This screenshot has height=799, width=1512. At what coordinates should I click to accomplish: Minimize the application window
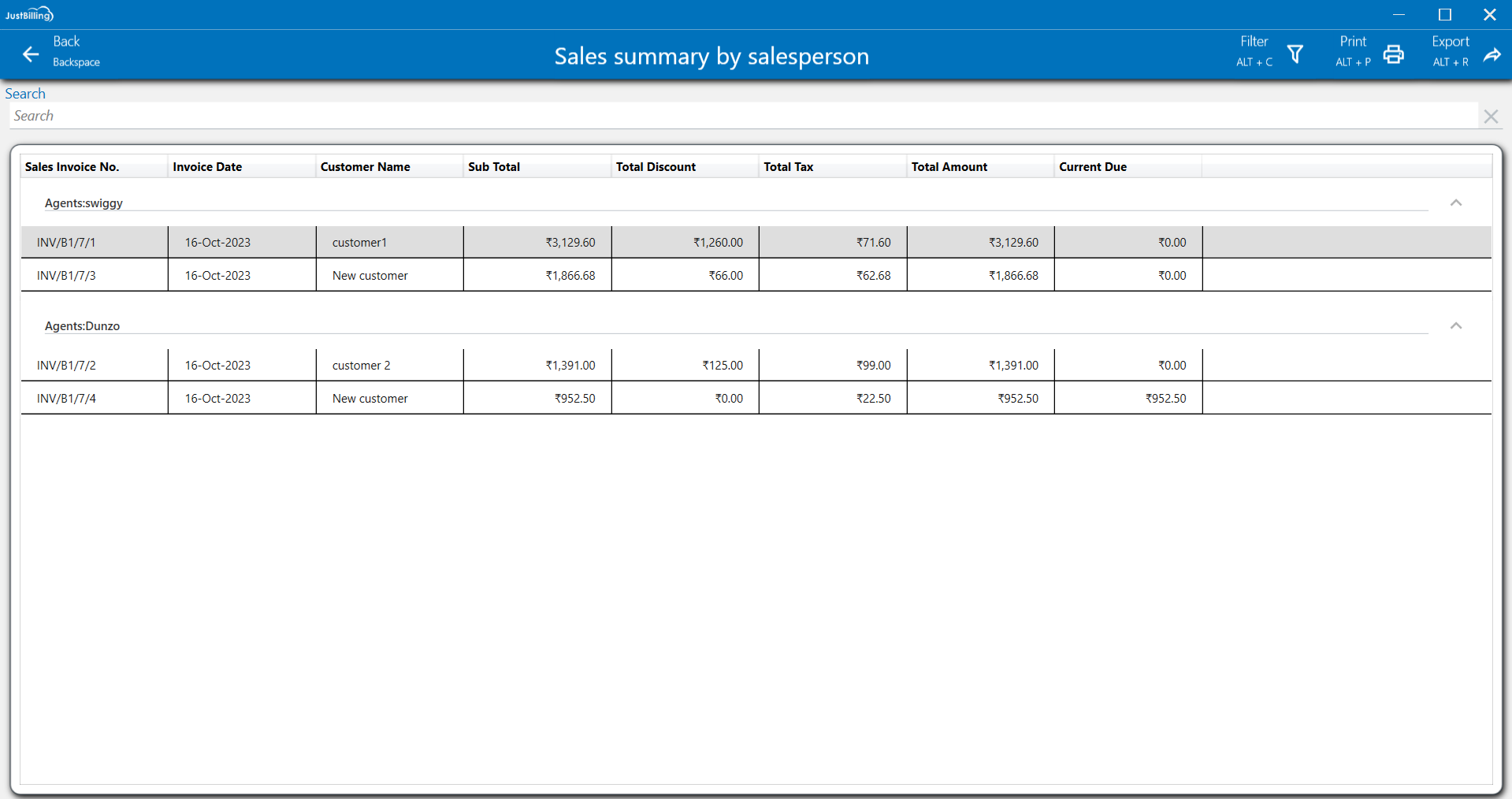pyautogui.click(x=1399, y=14)
